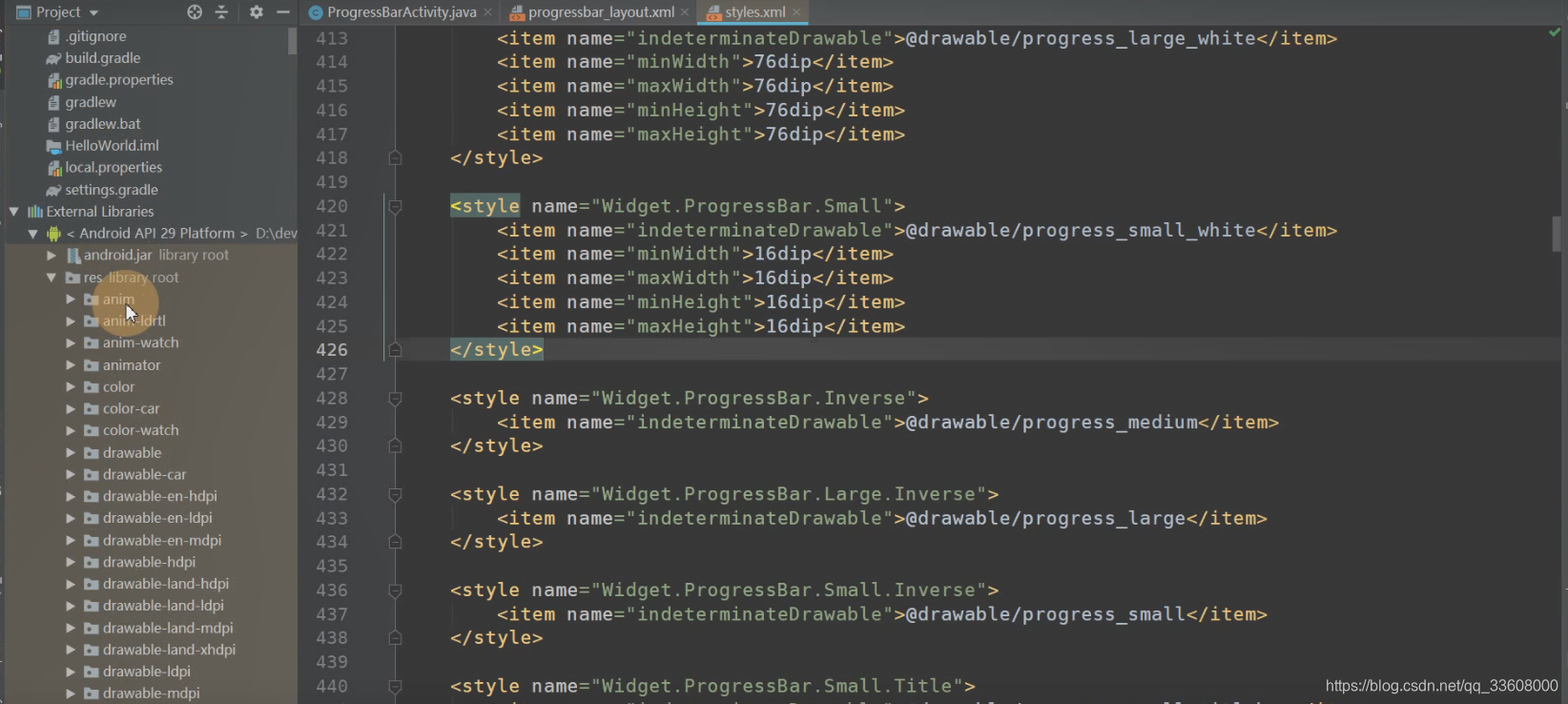The image size is (1568, 704).
Task: Select drawable-en-ldpi folder
Action: pos(157,519)
